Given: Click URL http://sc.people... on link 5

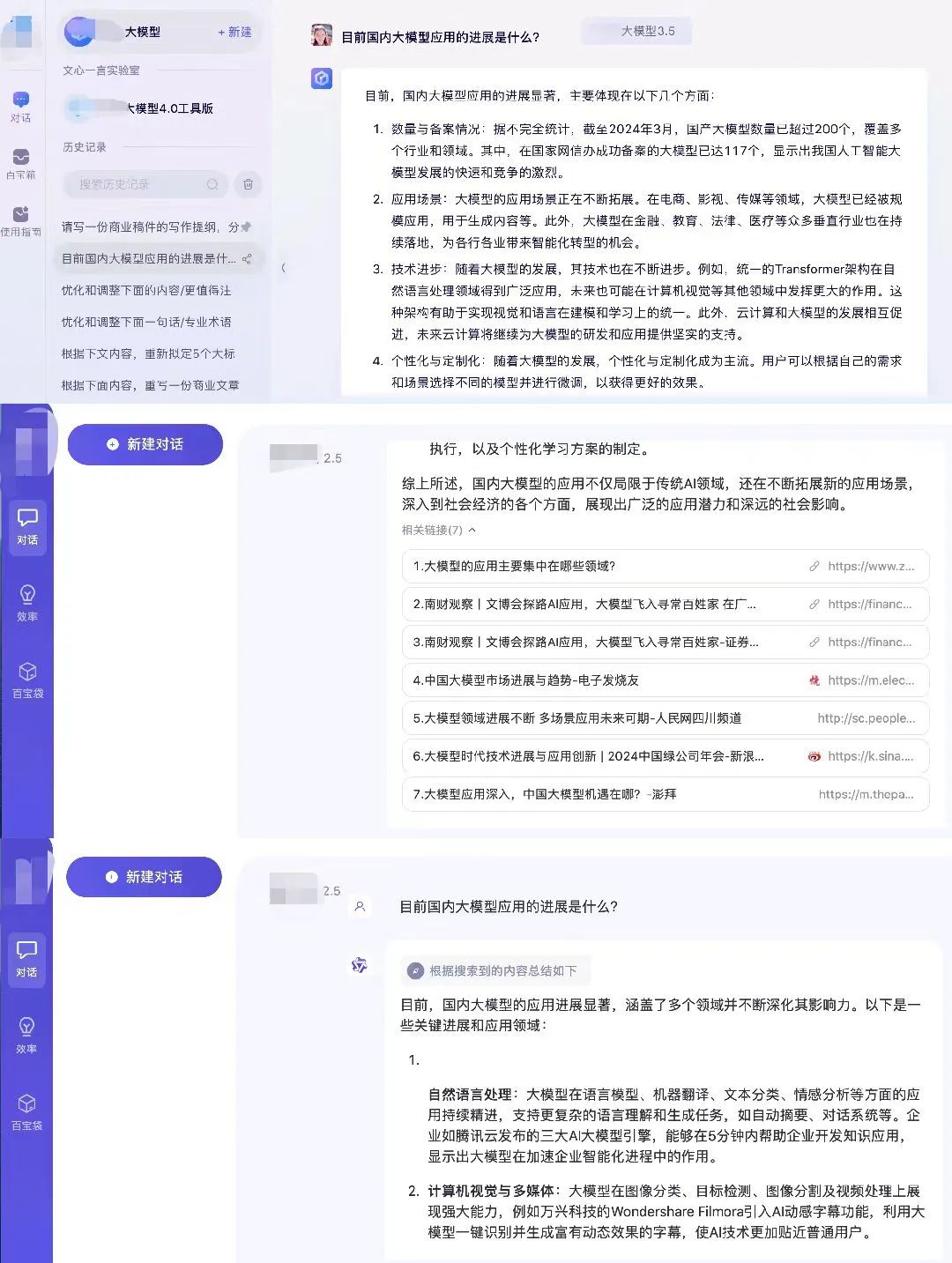Looking at the screenshot, I should click(x=866, y=718).
